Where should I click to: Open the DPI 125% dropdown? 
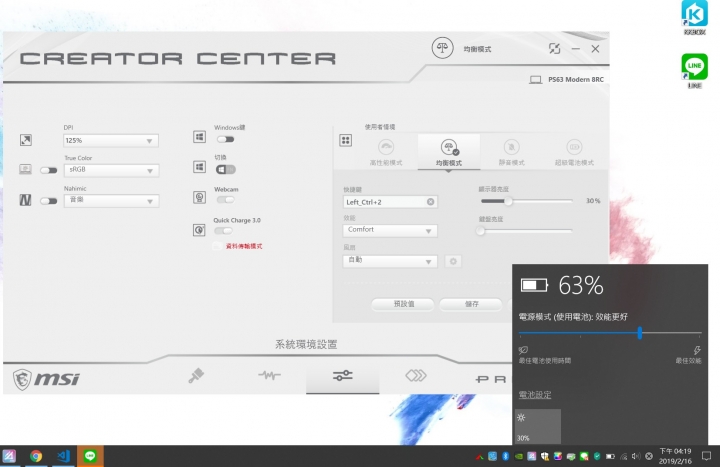[111, 141]
